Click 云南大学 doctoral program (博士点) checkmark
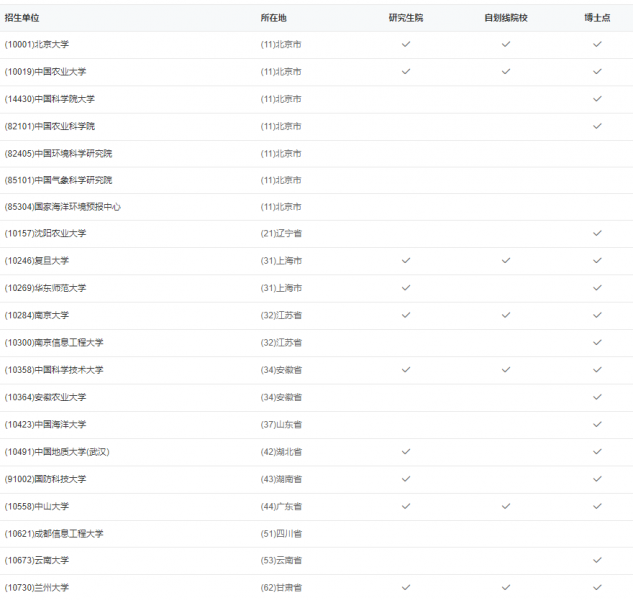The width and height of the screenshot is (633, 600). pos(597,560)
